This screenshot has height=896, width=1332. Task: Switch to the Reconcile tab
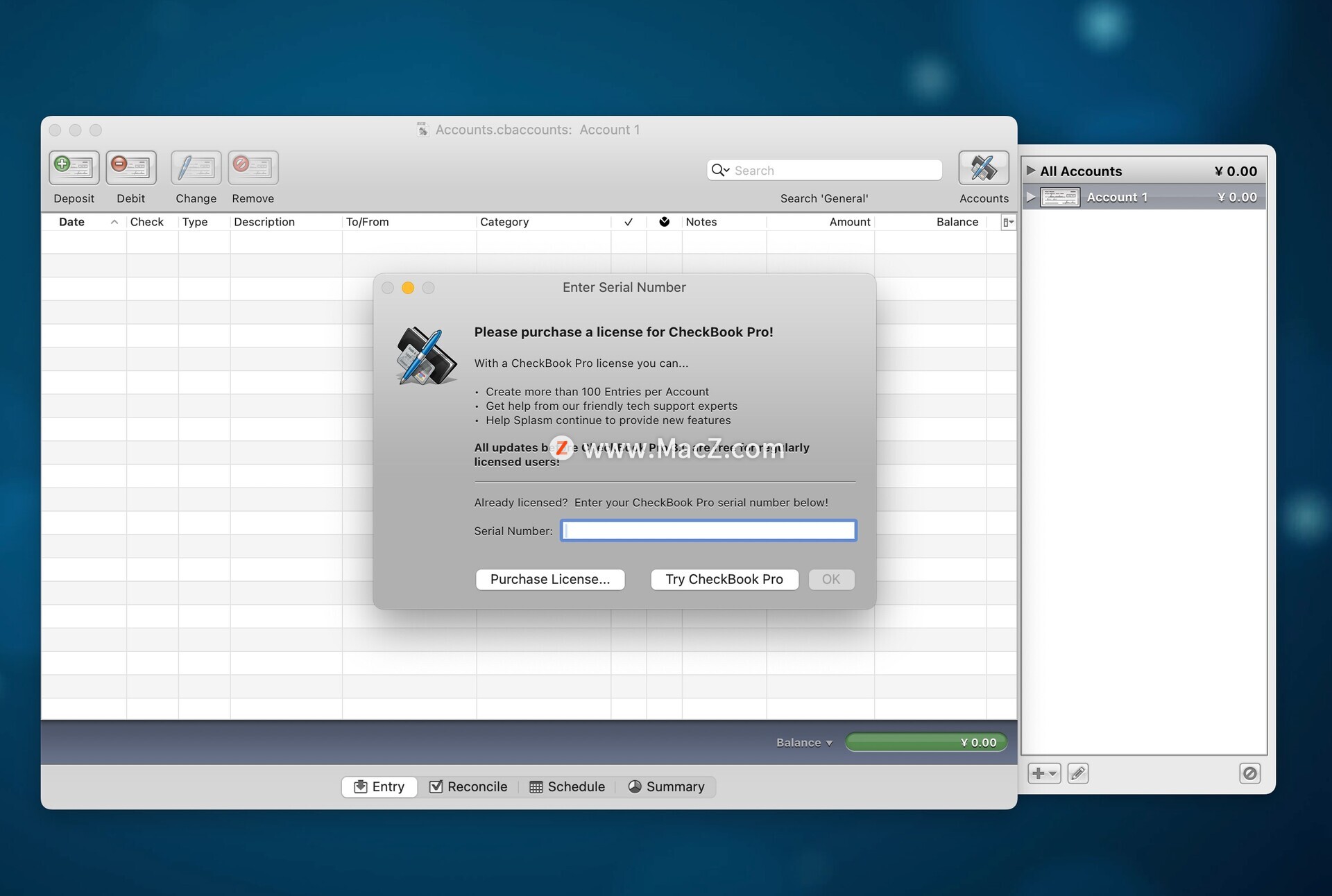468,786
